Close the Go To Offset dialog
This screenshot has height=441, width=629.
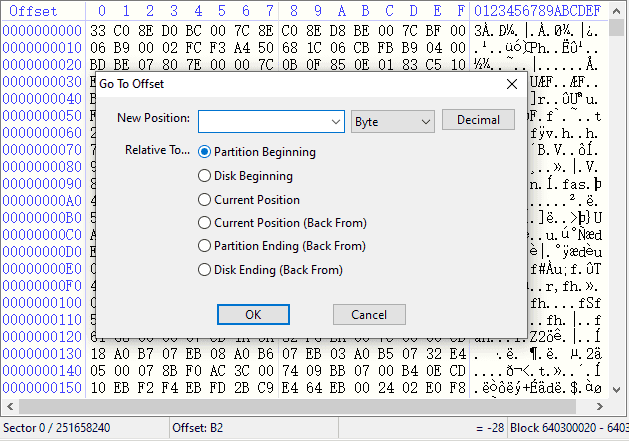tap(512, 84)
